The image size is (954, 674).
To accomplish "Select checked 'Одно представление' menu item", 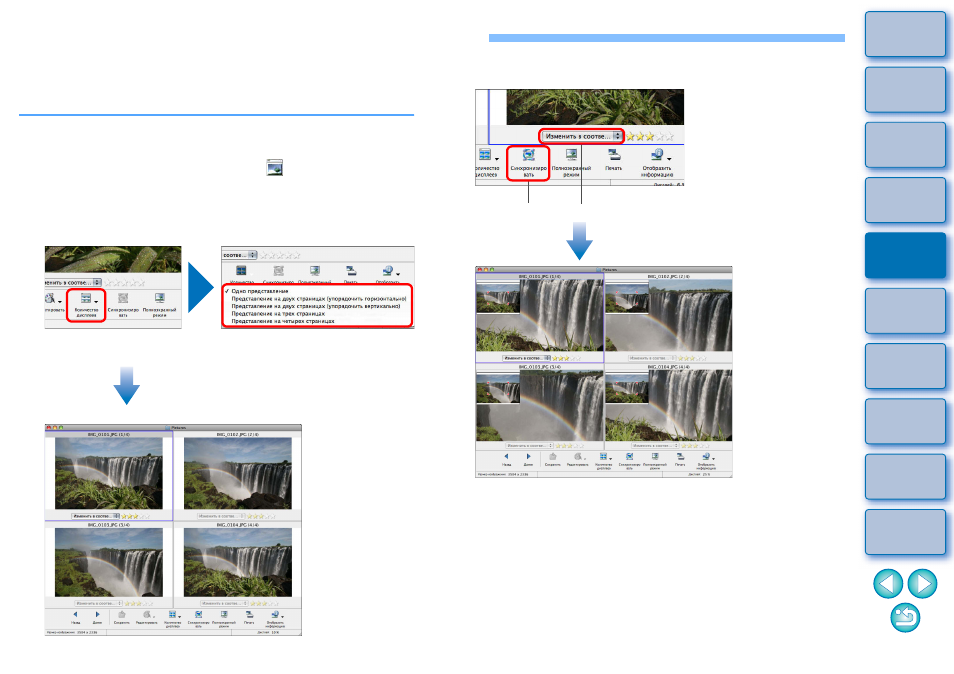I will [260, 291].
